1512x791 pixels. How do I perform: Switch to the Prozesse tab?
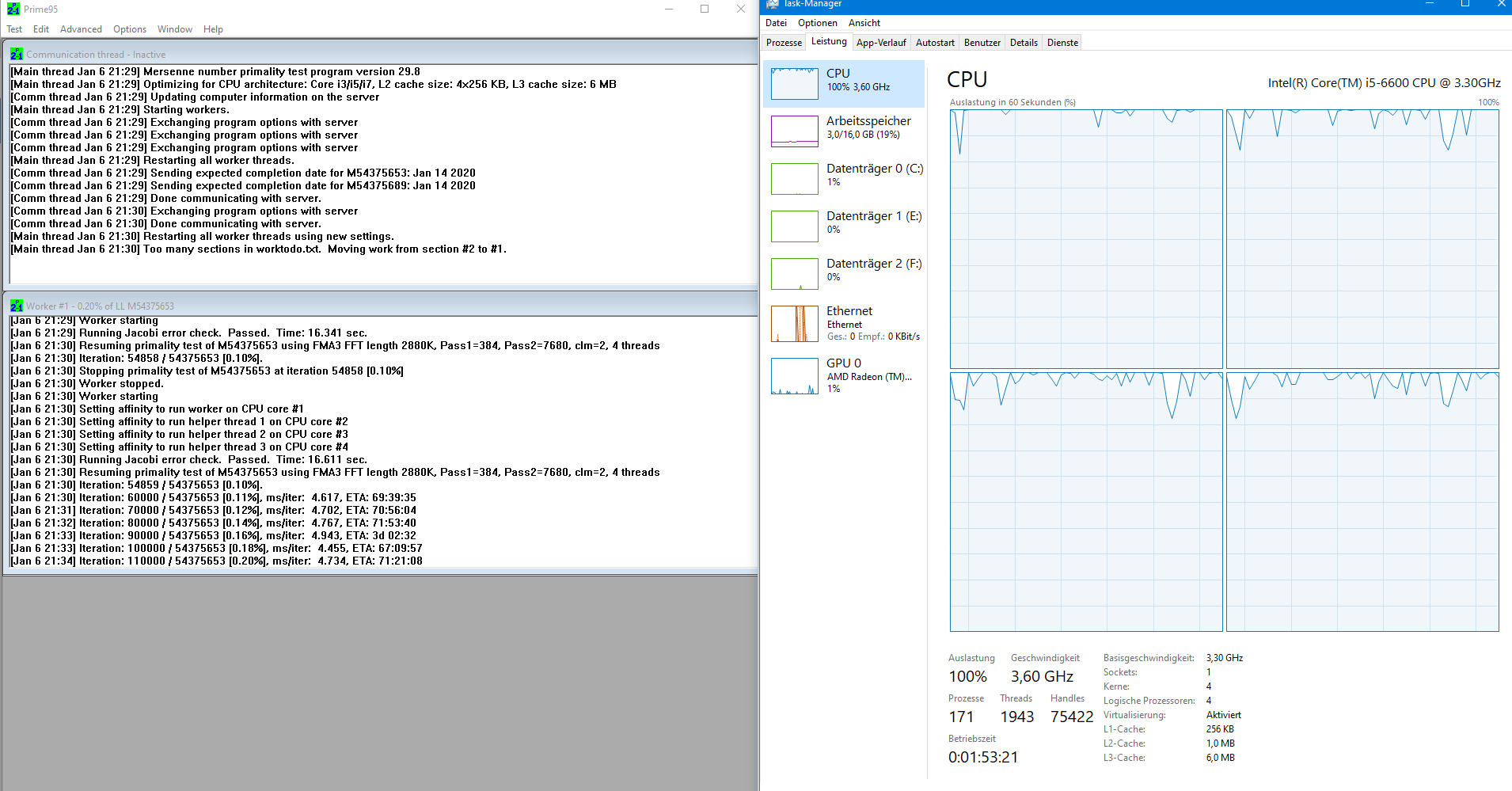(x=784, y=43)
